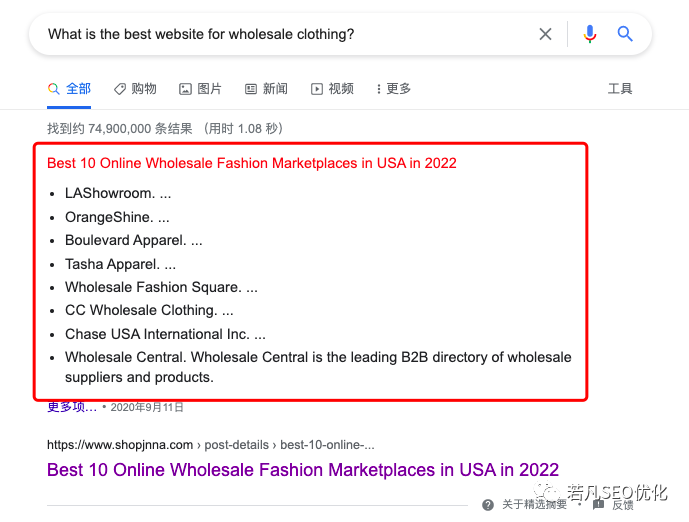Select the Wholesale Fashion Square list item
689x522 pixels.
[x=161, y=287]
